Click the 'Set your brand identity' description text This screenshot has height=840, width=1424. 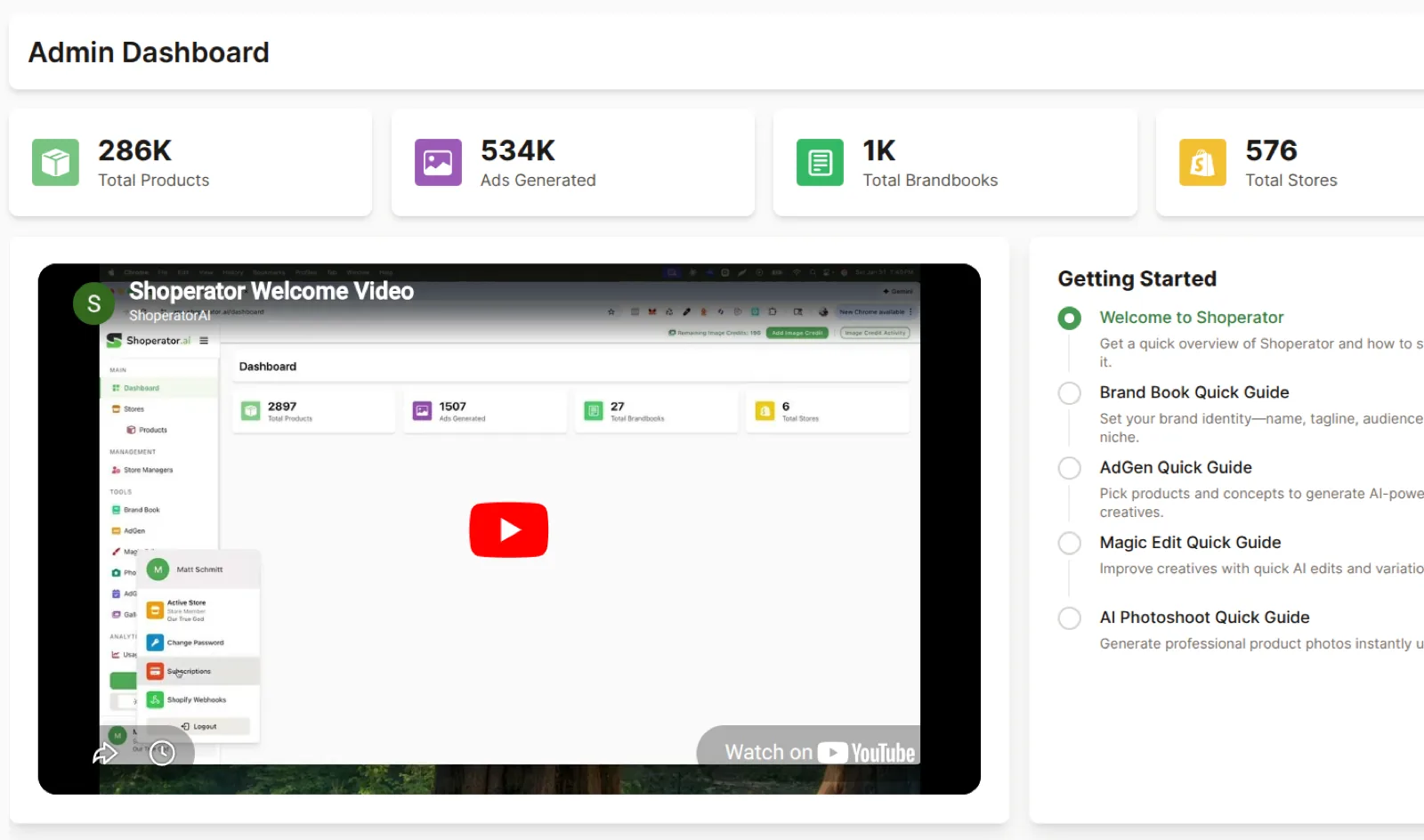pos(1261,428)
